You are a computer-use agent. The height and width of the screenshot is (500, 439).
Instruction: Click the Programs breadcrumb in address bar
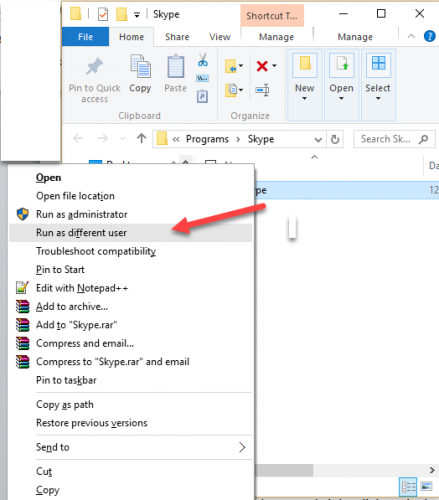click(207, 139)
